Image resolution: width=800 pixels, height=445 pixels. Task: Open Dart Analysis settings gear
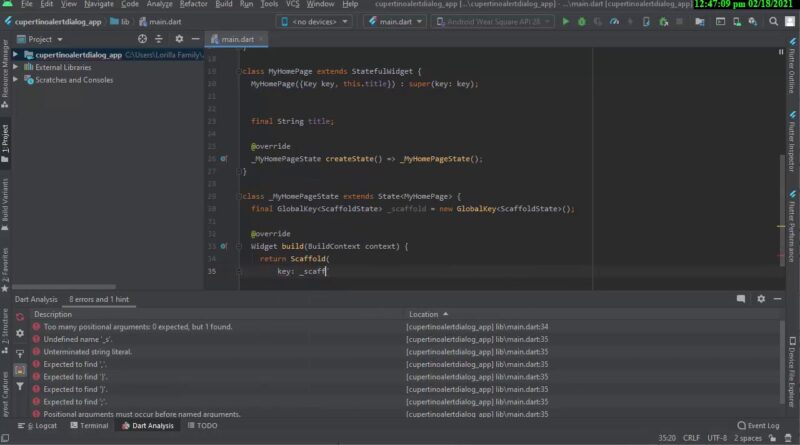click(20, 333)
